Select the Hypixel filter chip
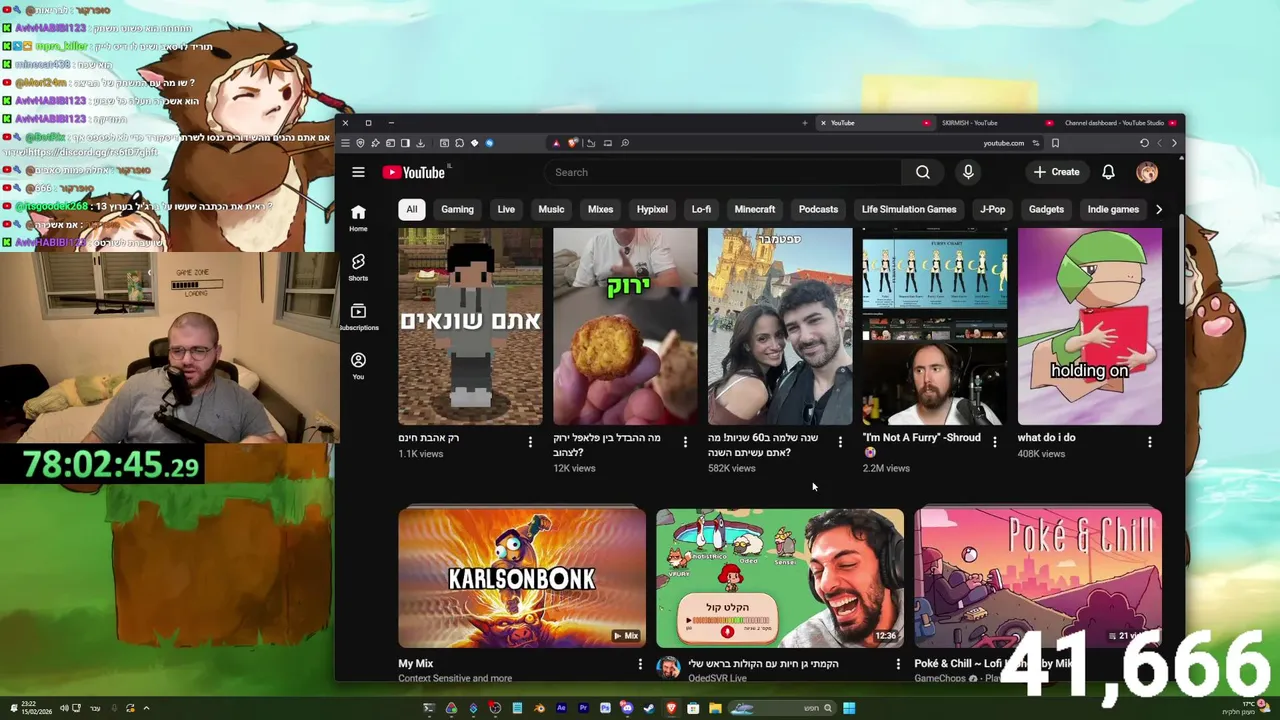The image size is (1280, 720). [652, 209]
